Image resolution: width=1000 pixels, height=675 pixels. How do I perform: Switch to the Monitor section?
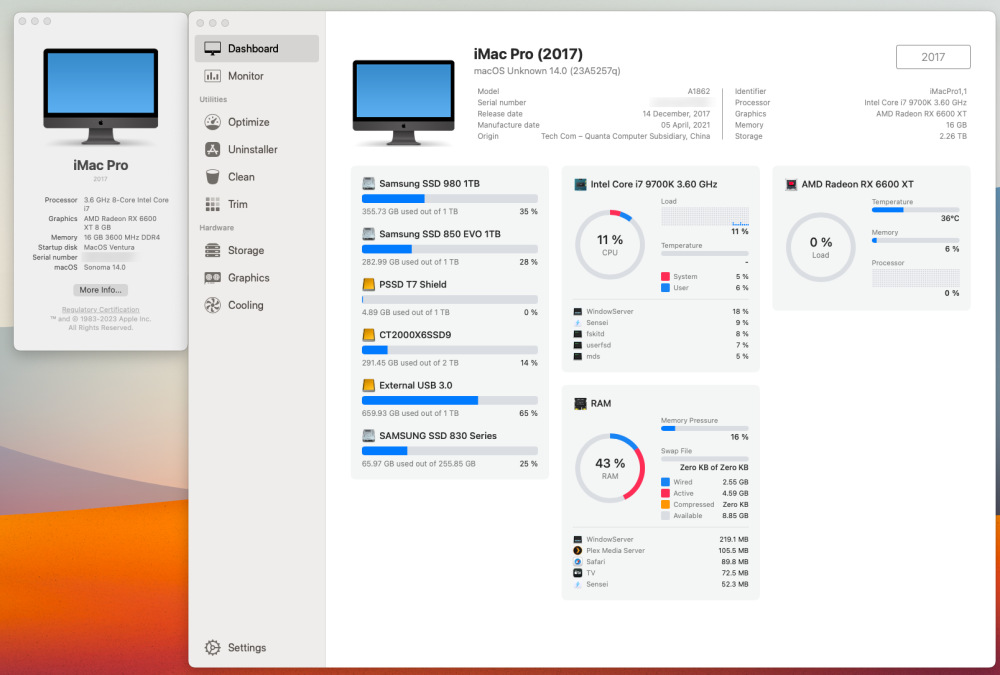tap(256, 76)
